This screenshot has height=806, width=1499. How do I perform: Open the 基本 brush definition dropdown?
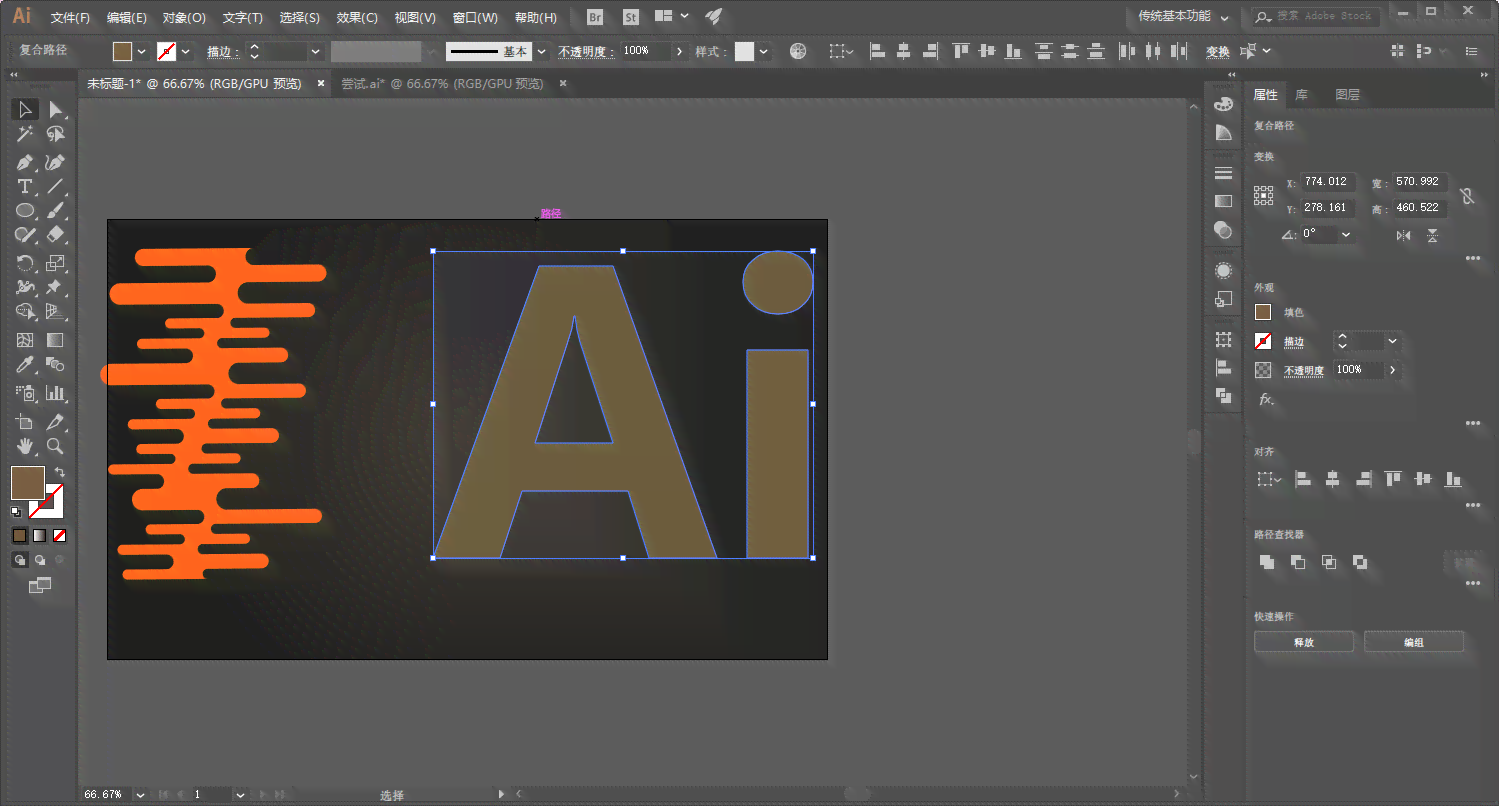coord(541,51)
